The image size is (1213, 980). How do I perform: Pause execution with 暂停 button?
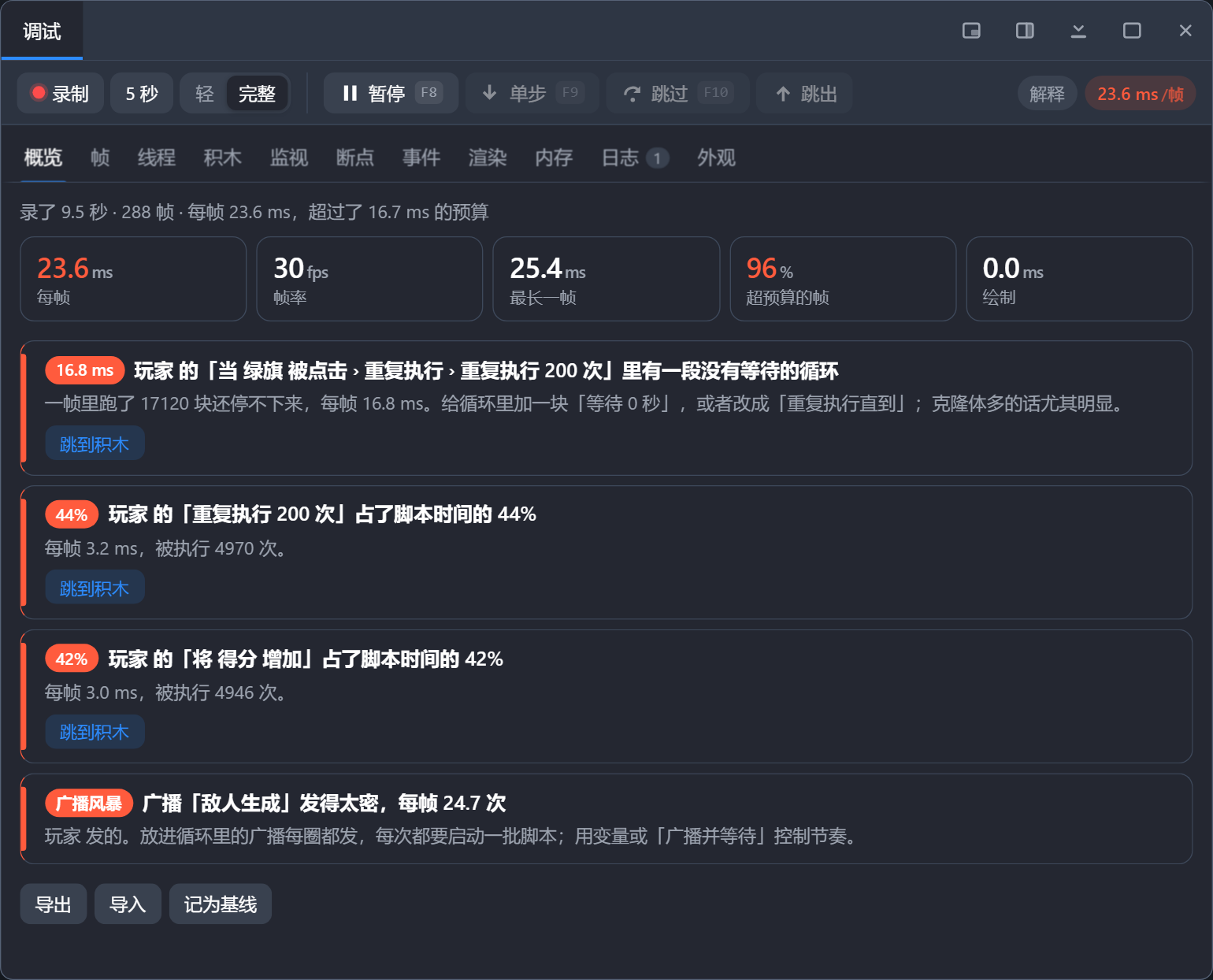(391, 93)
